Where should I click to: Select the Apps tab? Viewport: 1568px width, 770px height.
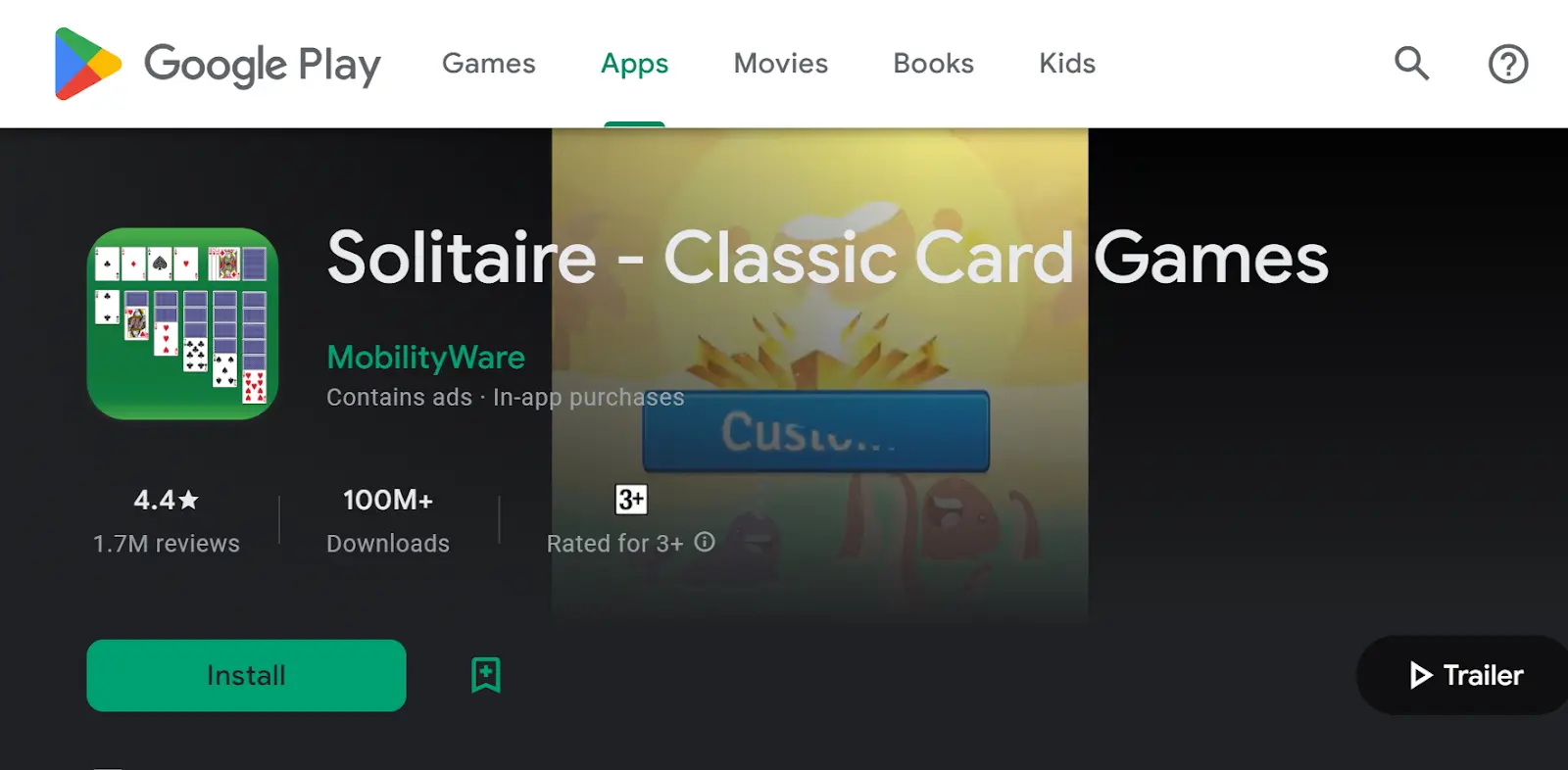634,64
